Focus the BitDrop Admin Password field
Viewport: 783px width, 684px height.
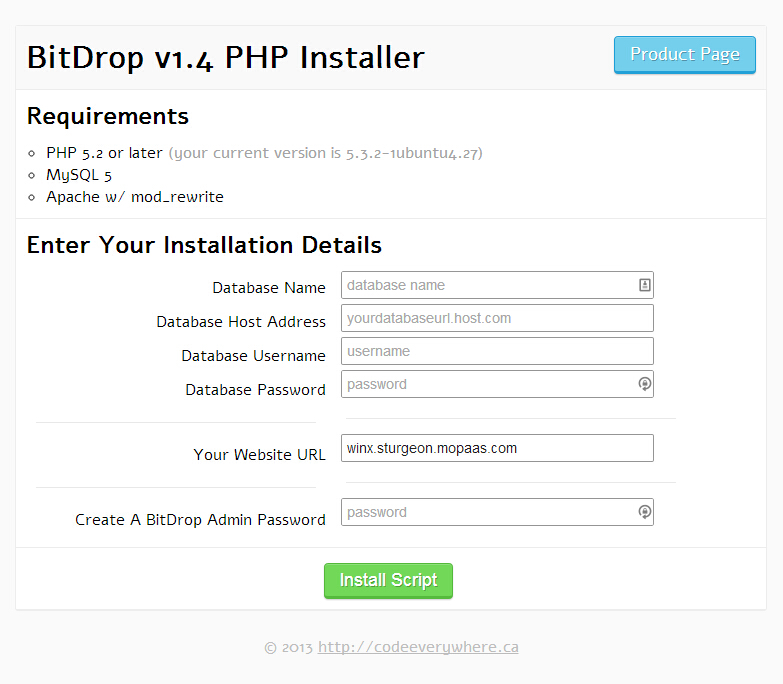497,512
